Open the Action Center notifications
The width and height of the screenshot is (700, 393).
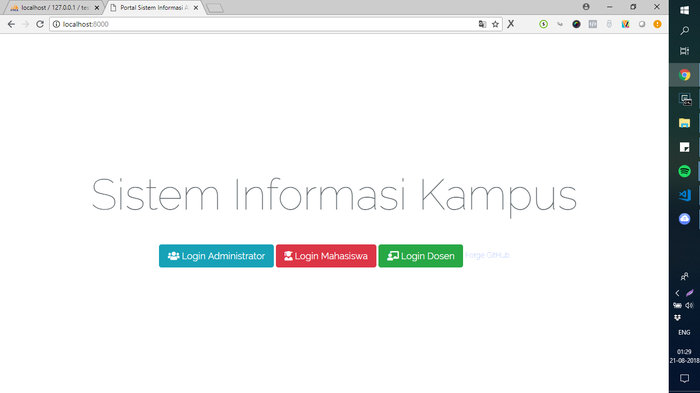click(x=684, y=378)
